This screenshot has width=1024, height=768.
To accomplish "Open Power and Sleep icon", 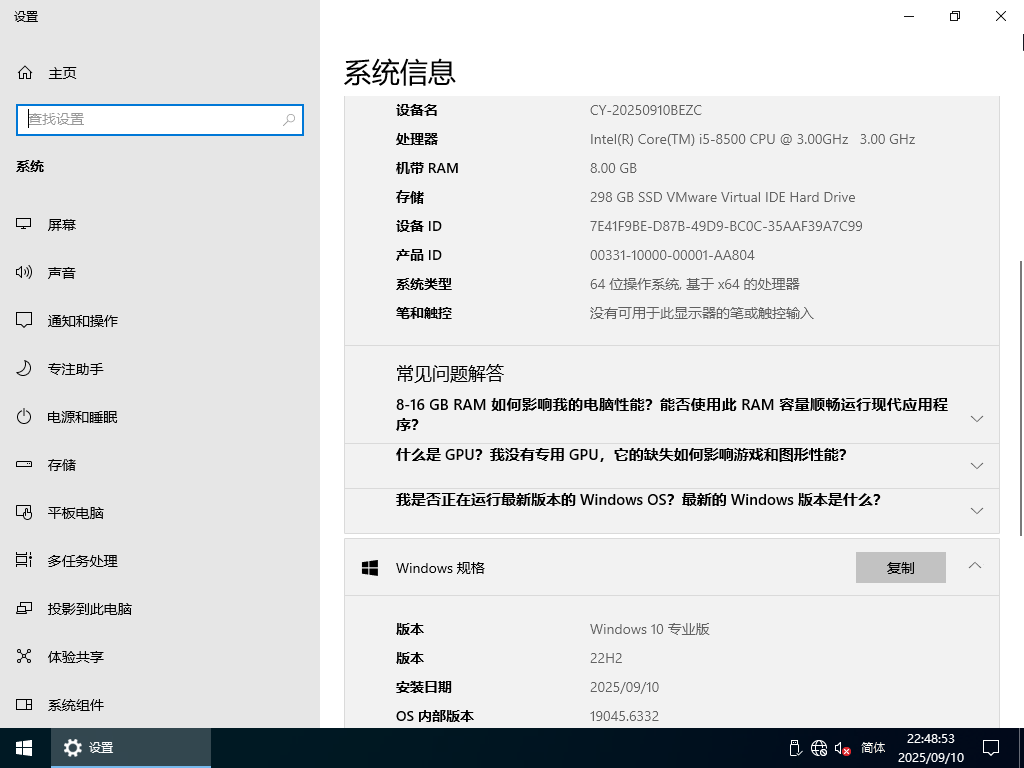I will tap(24, 417).
